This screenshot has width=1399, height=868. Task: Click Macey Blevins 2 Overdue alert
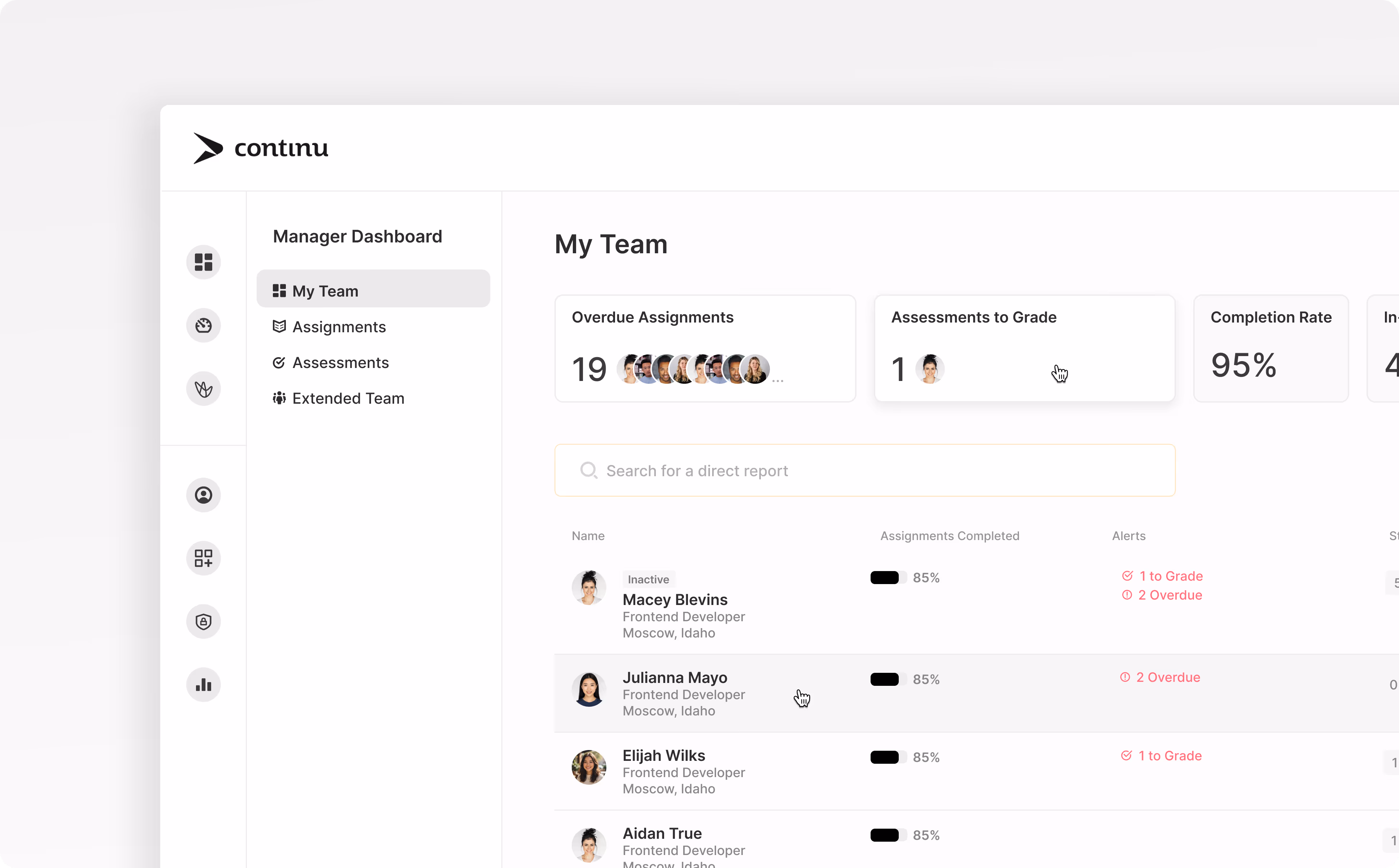point(1162,595)
